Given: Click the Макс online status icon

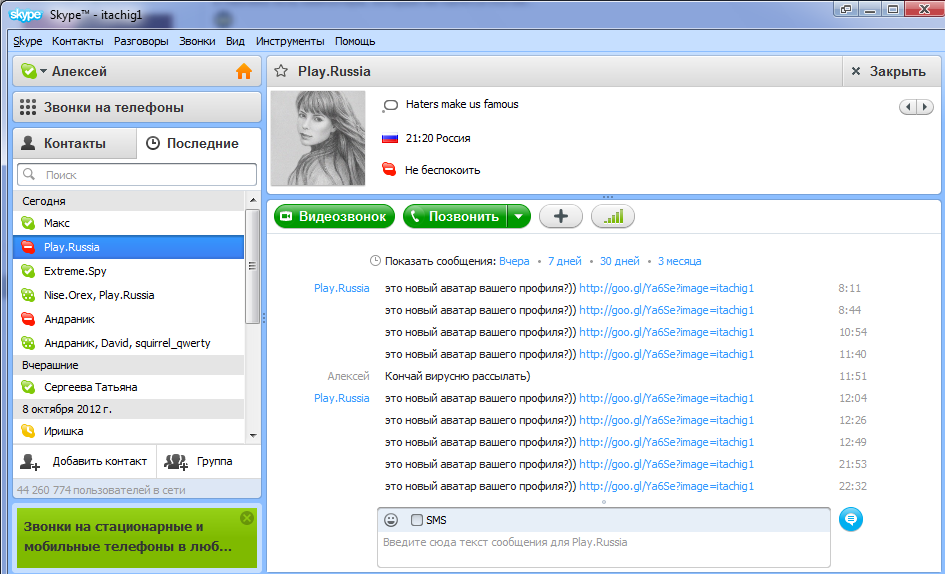Looking at the screenshot, I should tap(28, 223).
